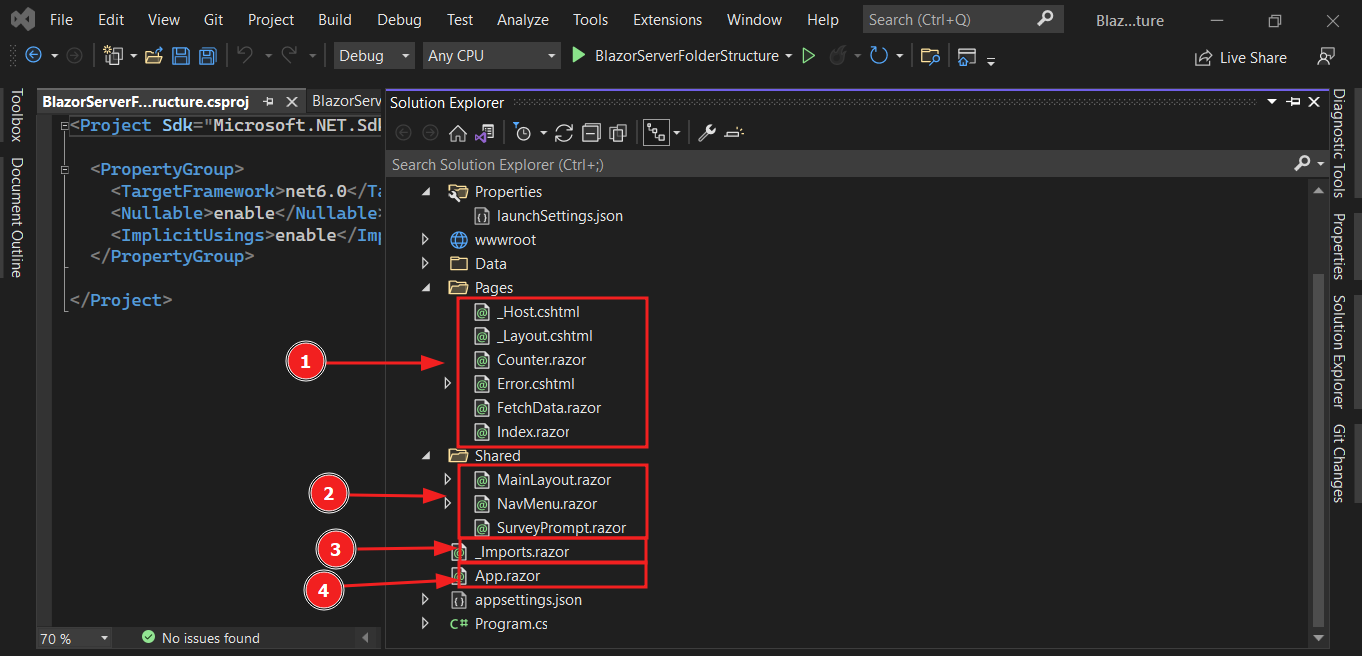Click the Save All icon
Screen dimensions: 1362x656
[208, 56]
